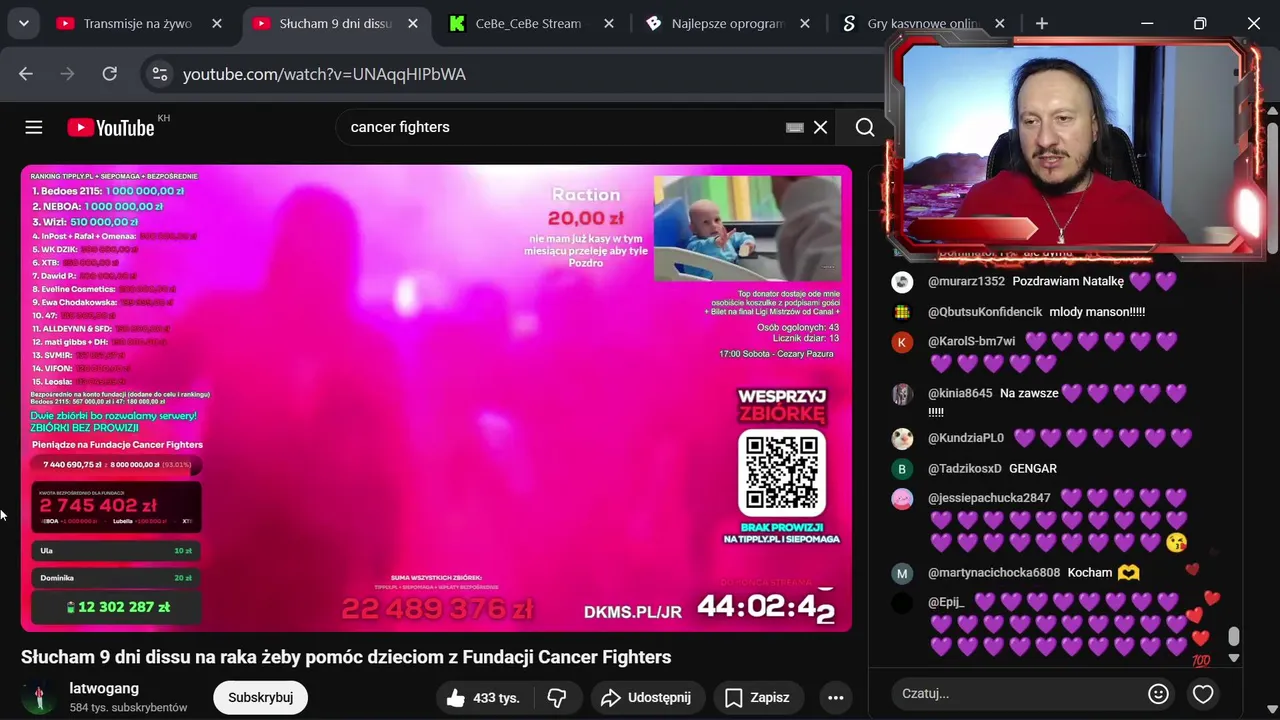This screenshot has height=720, width=1280.
Task: Close the 'Gry kasynowe' tab
Action: [x=999, y=23]
